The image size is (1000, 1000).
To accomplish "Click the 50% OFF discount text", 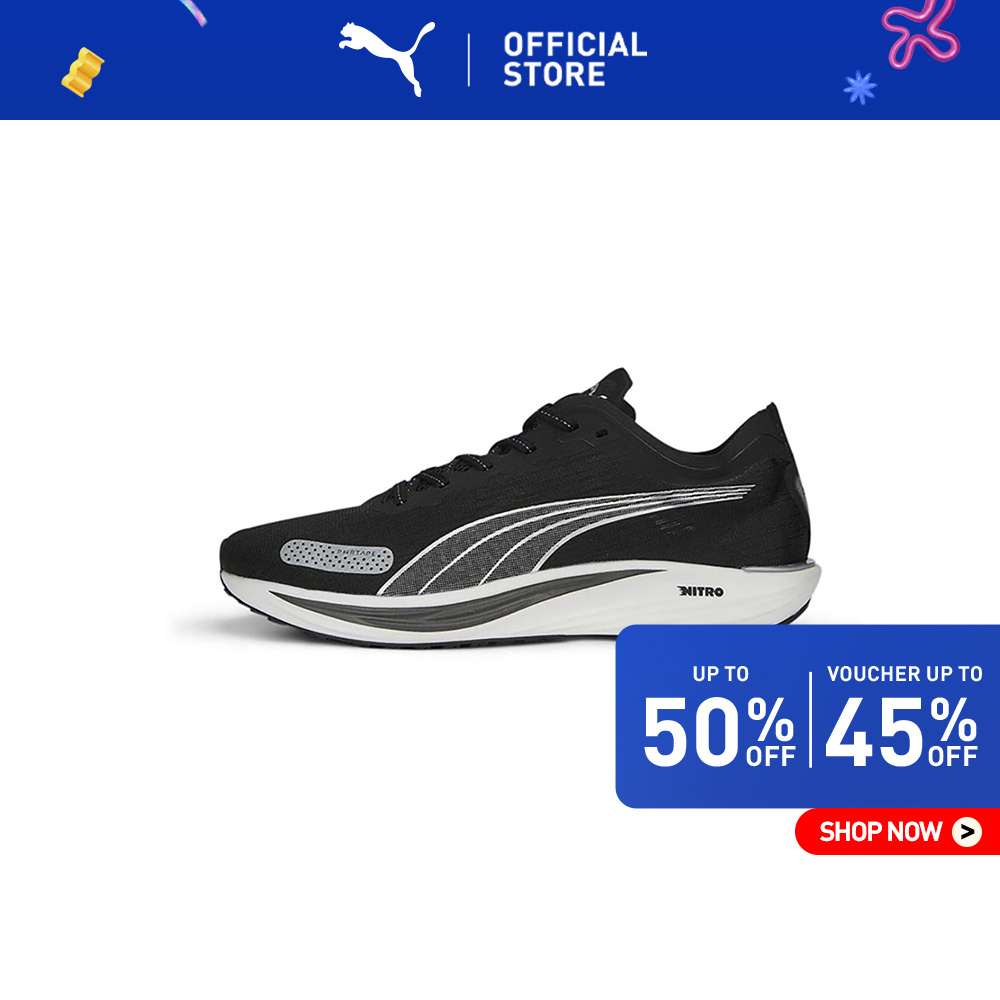I will 719,732.
